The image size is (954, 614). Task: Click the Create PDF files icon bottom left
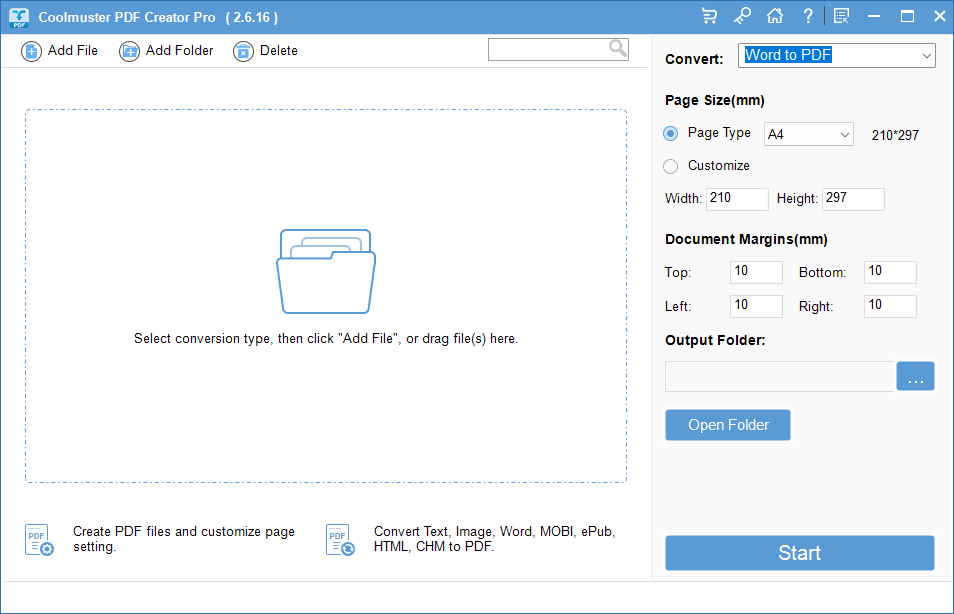coord(38,540)
